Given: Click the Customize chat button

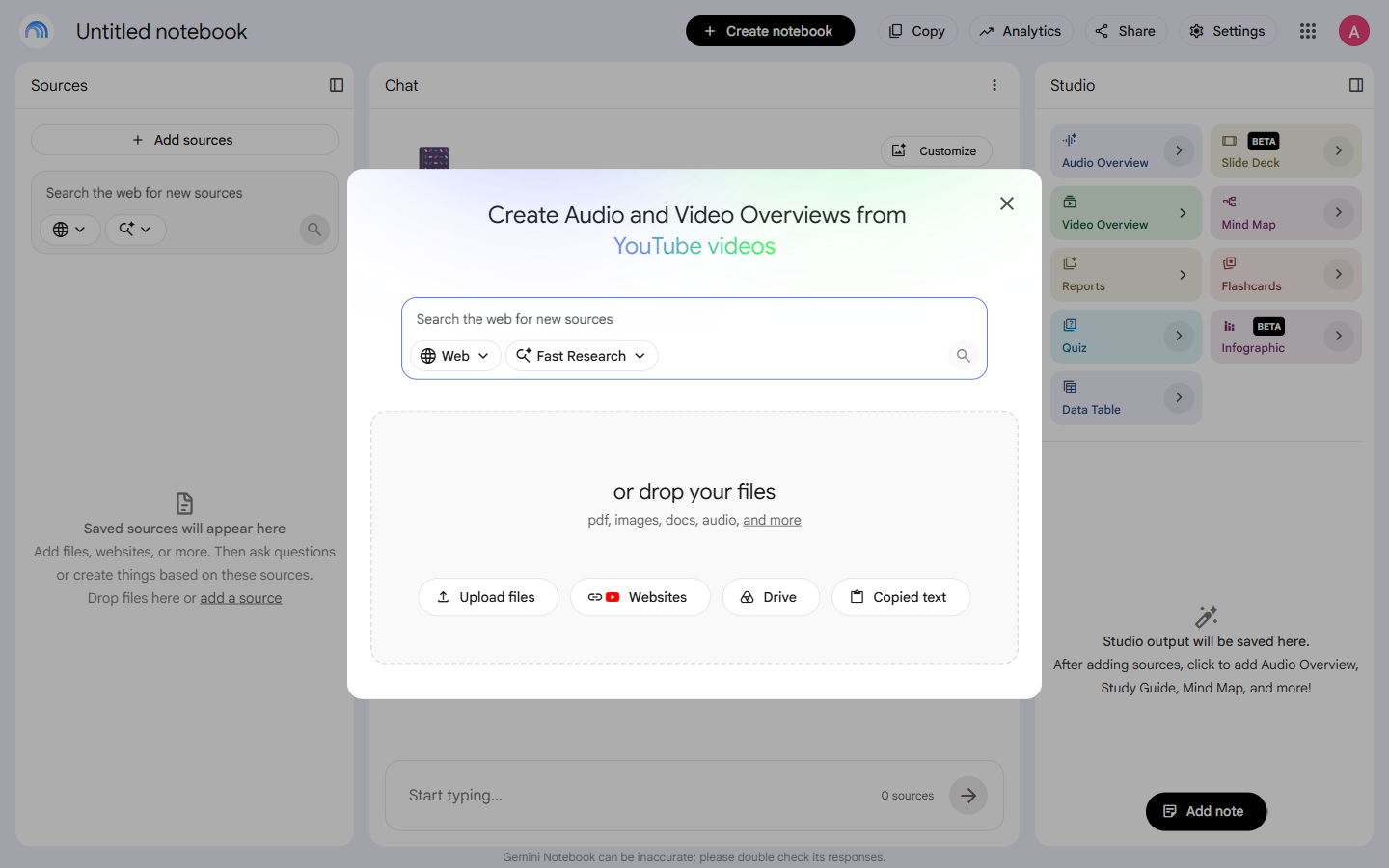Looking at the screenshot, I should point(936,151).
